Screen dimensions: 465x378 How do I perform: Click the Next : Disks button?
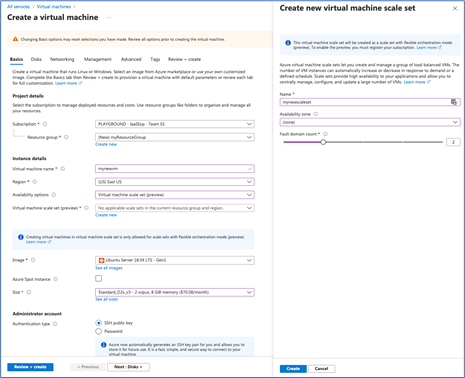click(128, 367)
